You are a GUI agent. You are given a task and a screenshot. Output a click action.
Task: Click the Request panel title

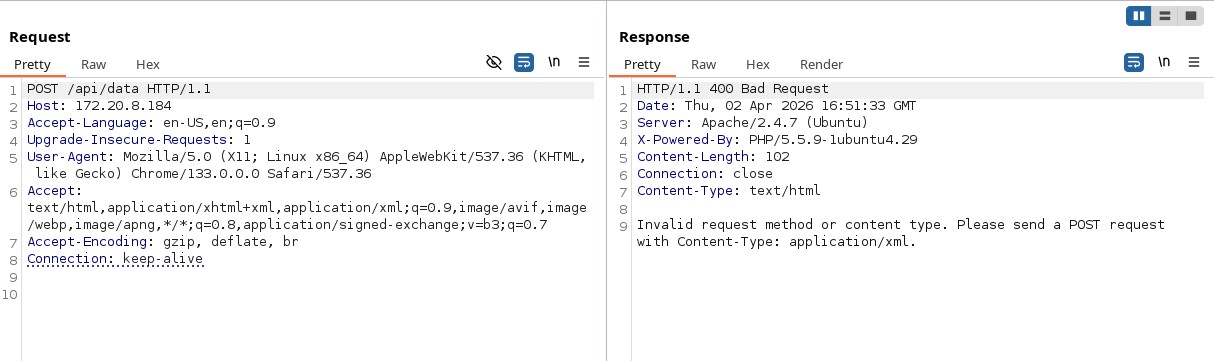click(40, 37)
